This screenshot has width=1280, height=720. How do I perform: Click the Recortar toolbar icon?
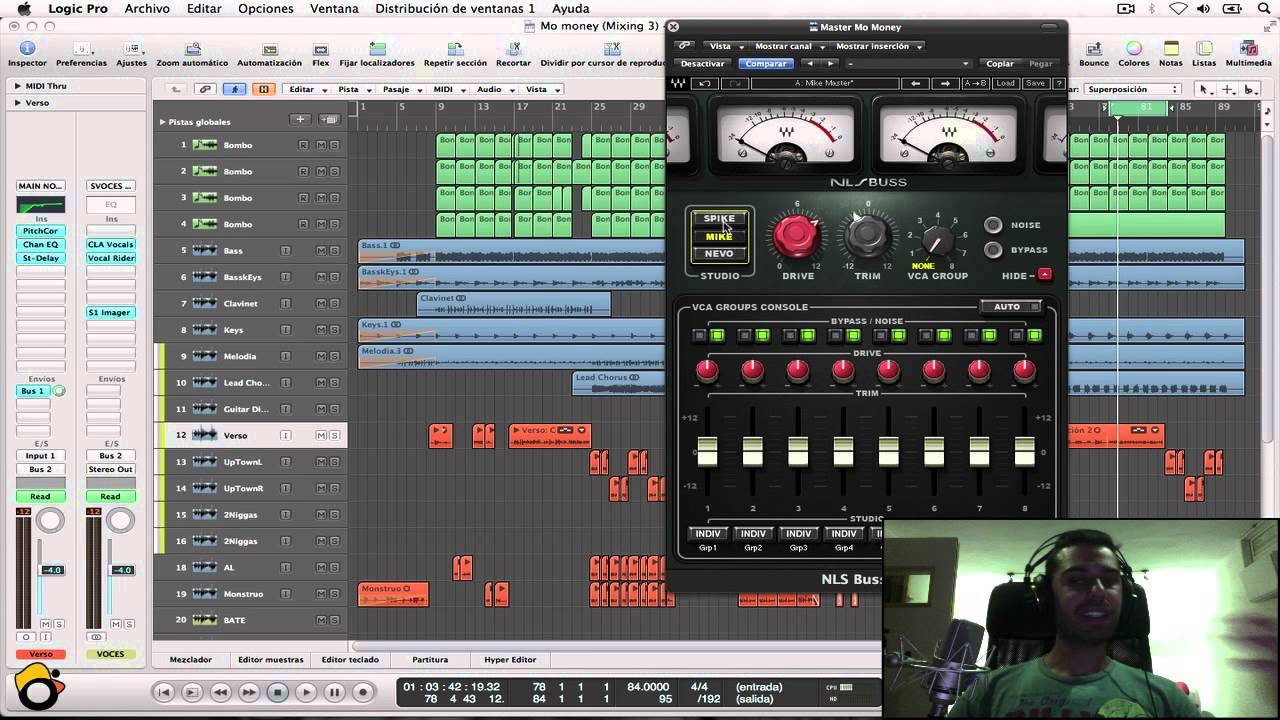coord(513,54)
